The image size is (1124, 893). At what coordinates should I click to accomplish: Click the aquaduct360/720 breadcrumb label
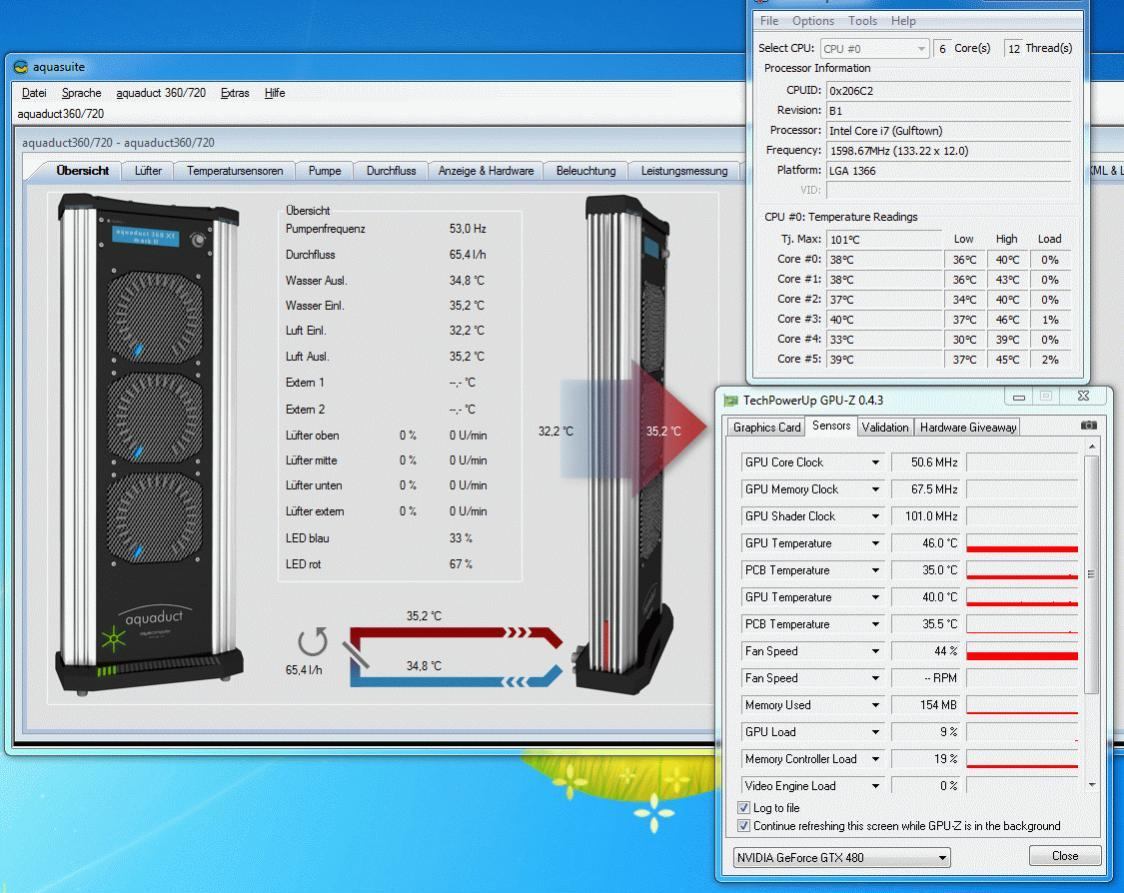(x=60, y=114)
